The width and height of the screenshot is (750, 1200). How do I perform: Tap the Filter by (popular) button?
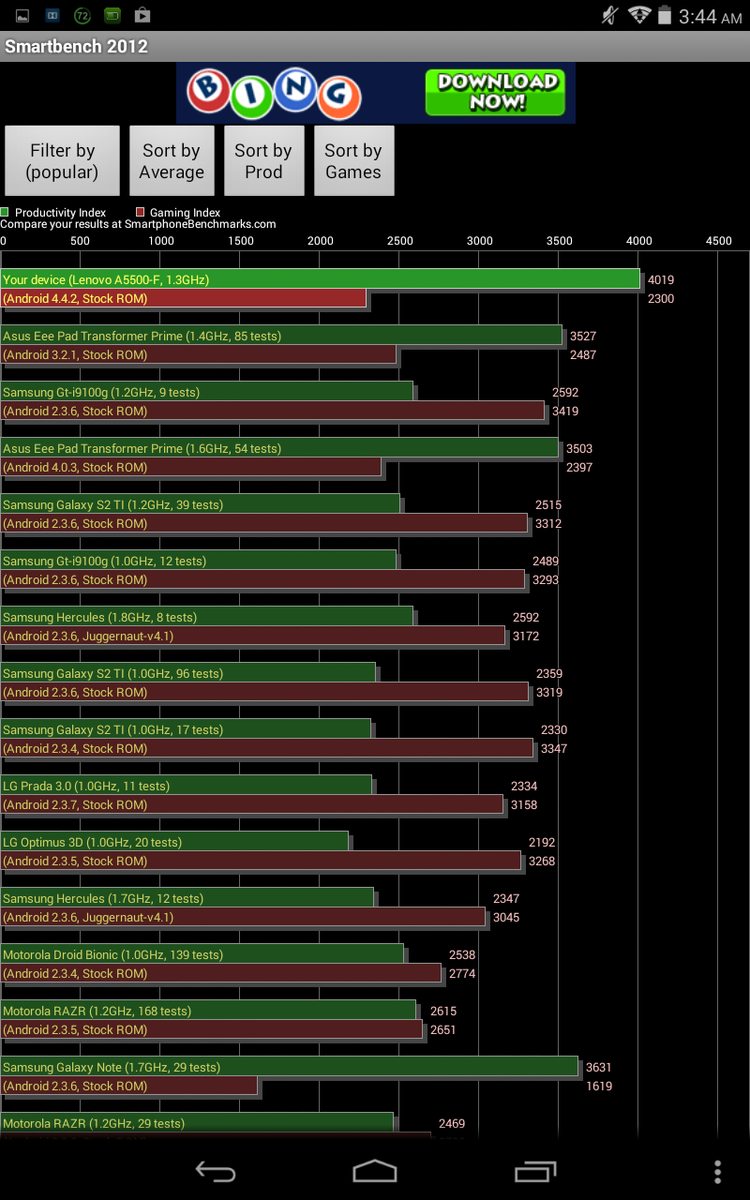tap(62, 160)
